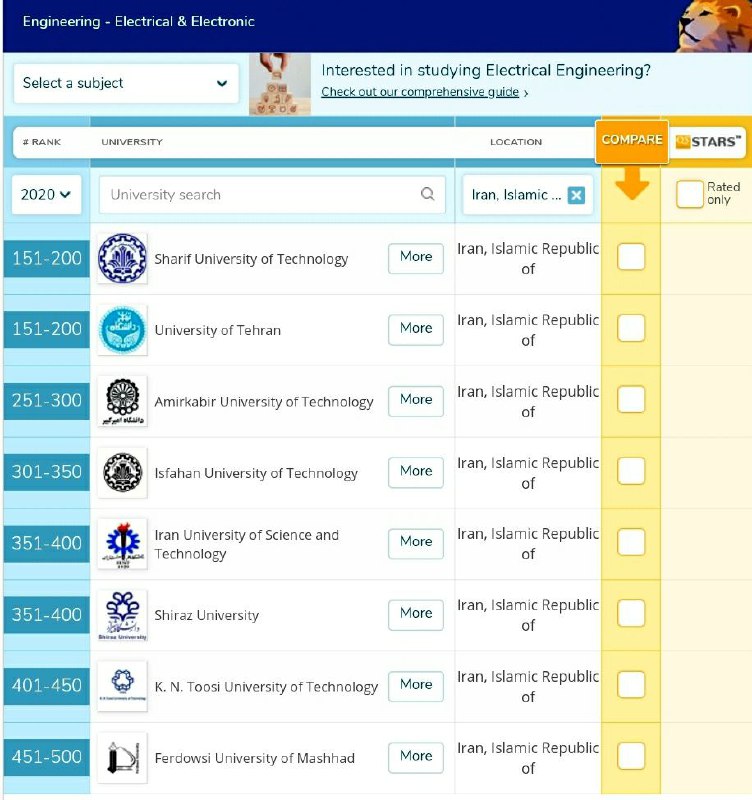
Task: Click the Ferdowsi University of Mashhad logo
Action: 122,758
